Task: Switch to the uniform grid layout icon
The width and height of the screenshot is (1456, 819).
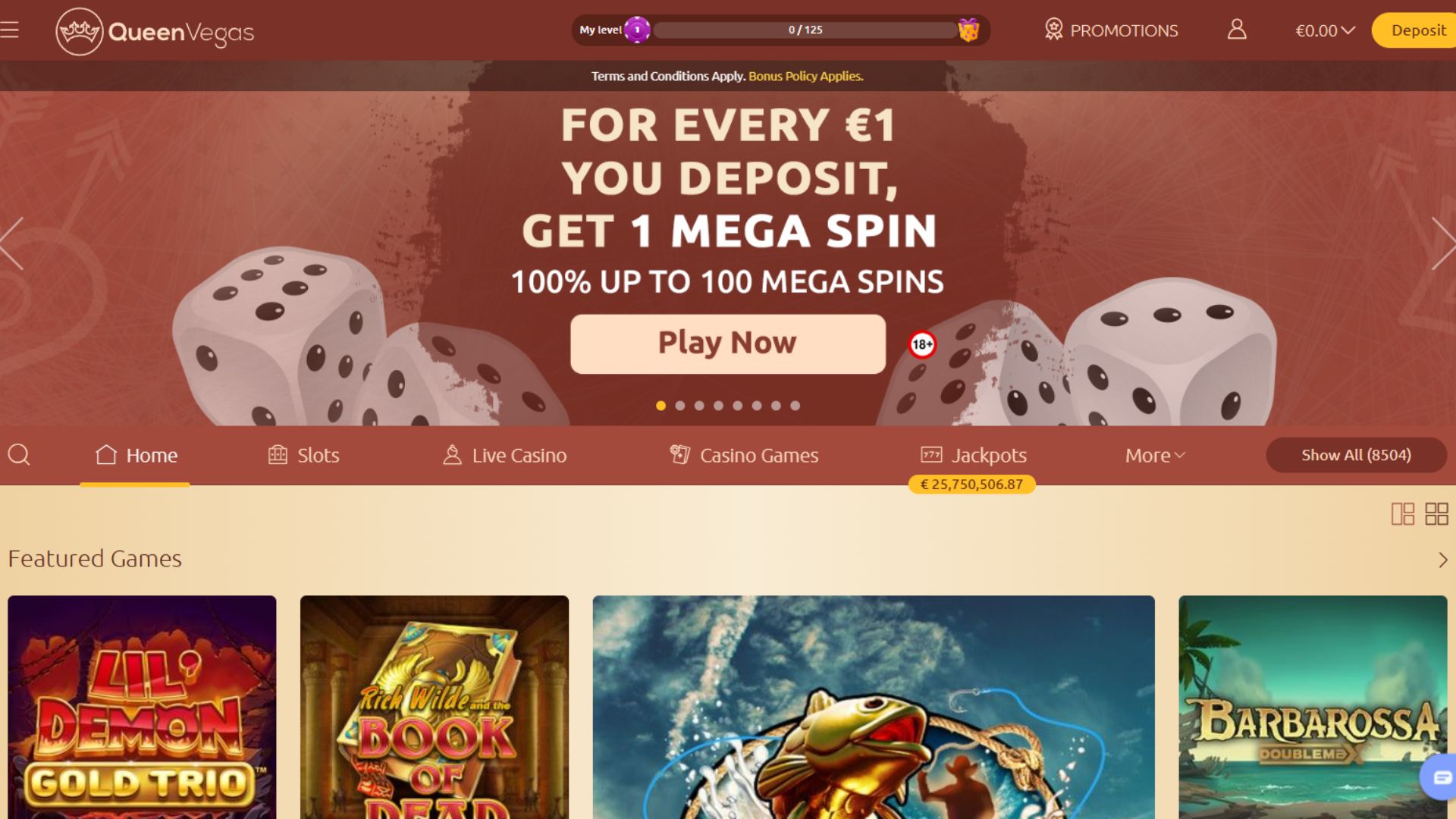Action: [x=1436, y=514]
